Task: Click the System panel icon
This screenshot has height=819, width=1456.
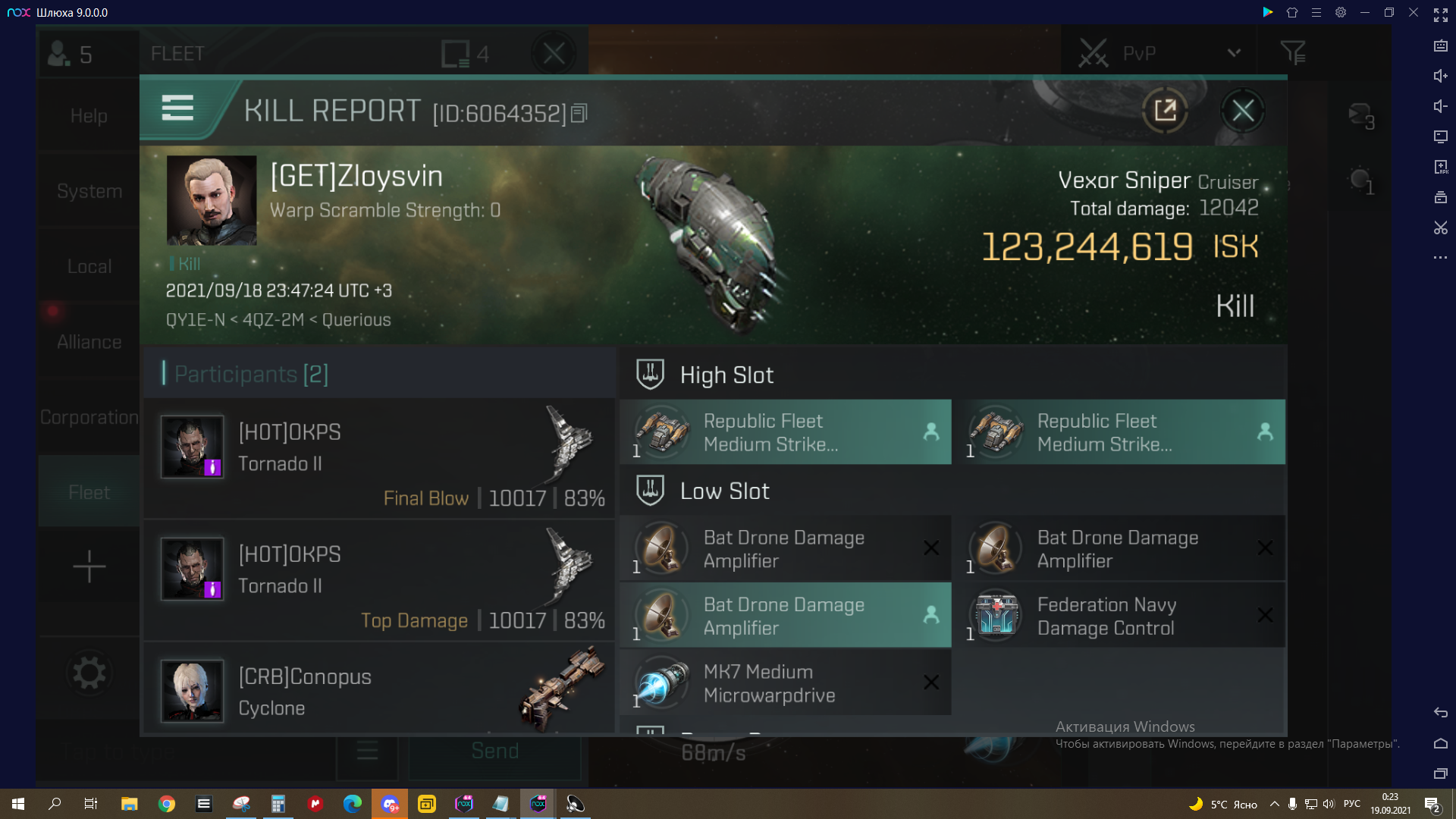Action: coord(89,190)
